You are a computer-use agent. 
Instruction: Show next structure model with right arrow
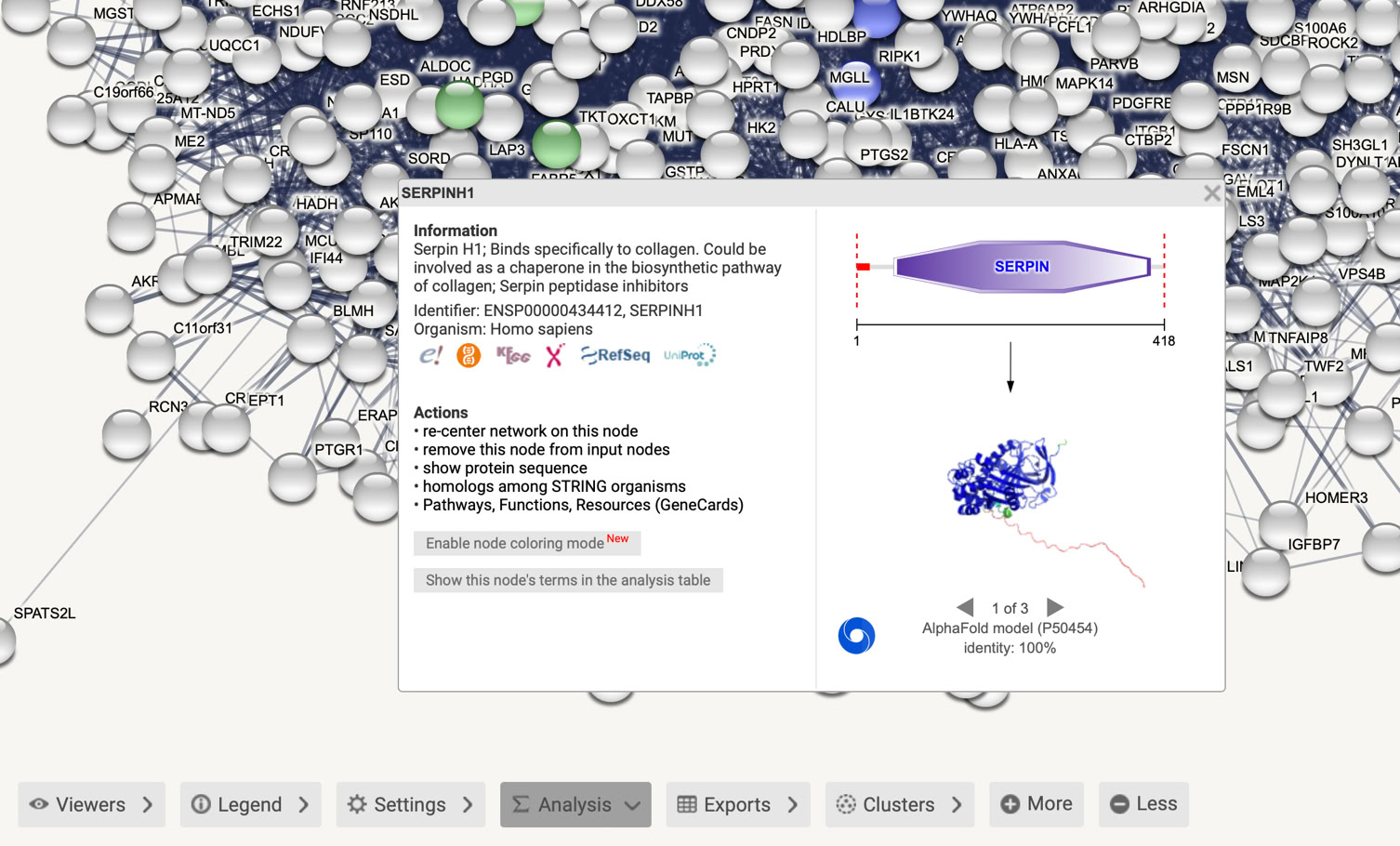click(x=1055, y=607)
